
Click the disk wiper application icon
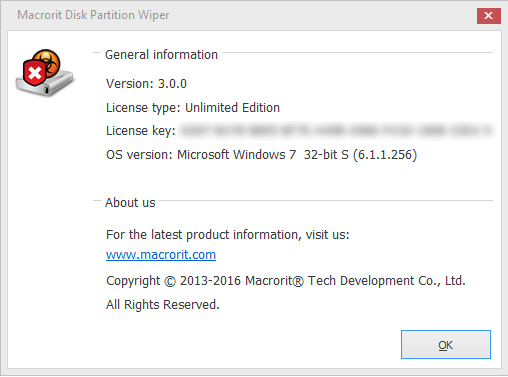(x=44, y=73)
